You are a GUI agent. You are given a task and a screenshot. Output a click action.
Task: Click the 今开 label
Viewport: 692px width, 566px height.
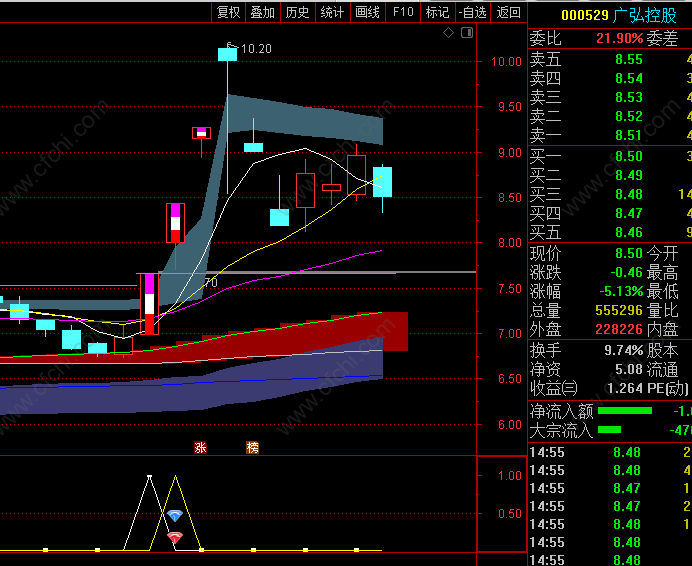(x=662, y=253)
